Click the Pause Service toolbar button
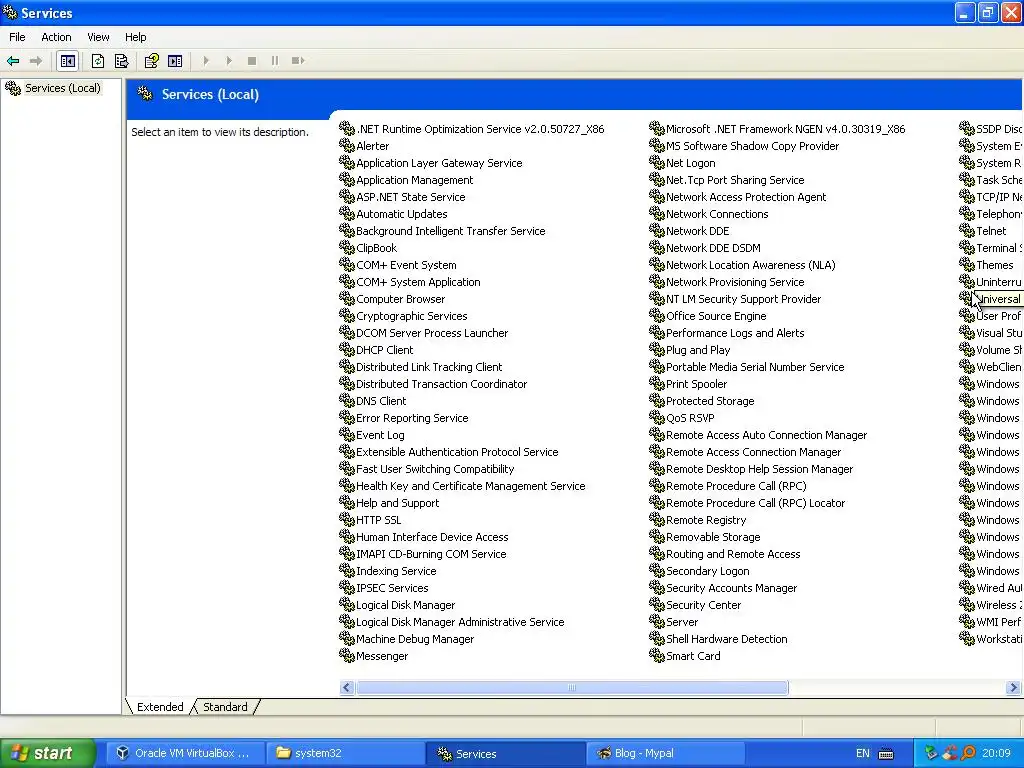This screenshot has width=1024, height=768. tap(275, 61)
